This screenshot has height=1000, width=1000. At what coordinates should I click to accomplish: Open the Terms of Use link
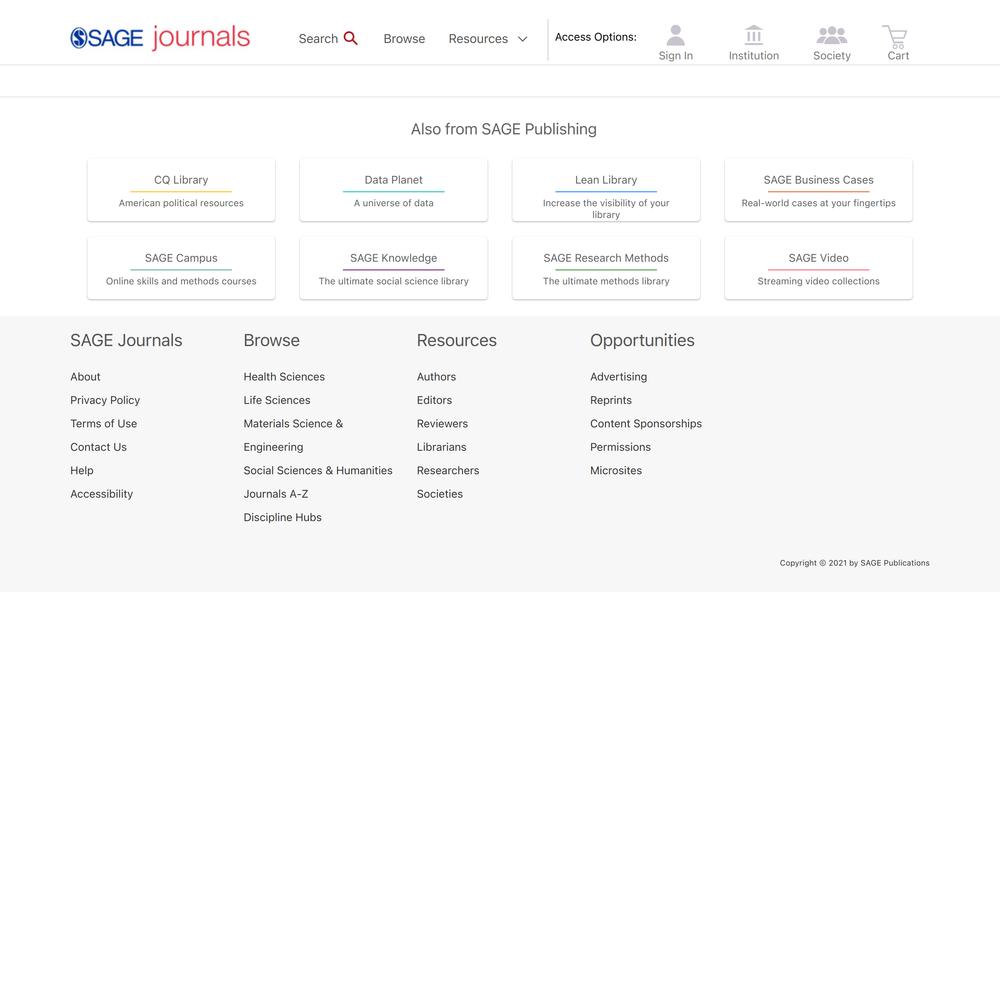pos(103,423)
